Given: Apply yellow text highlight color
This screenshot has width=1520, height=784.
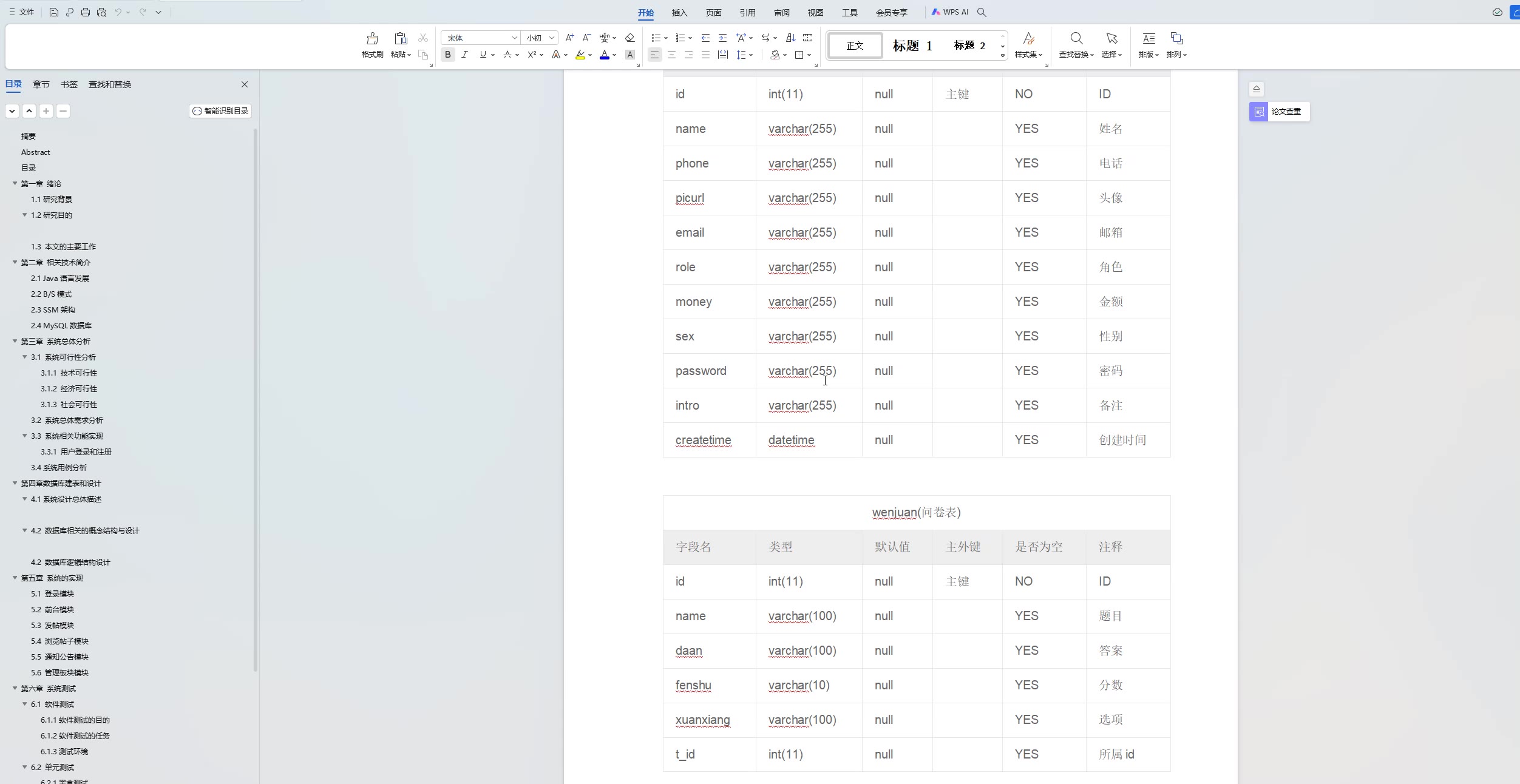Looking at the screenshot, I should point(580,55).
